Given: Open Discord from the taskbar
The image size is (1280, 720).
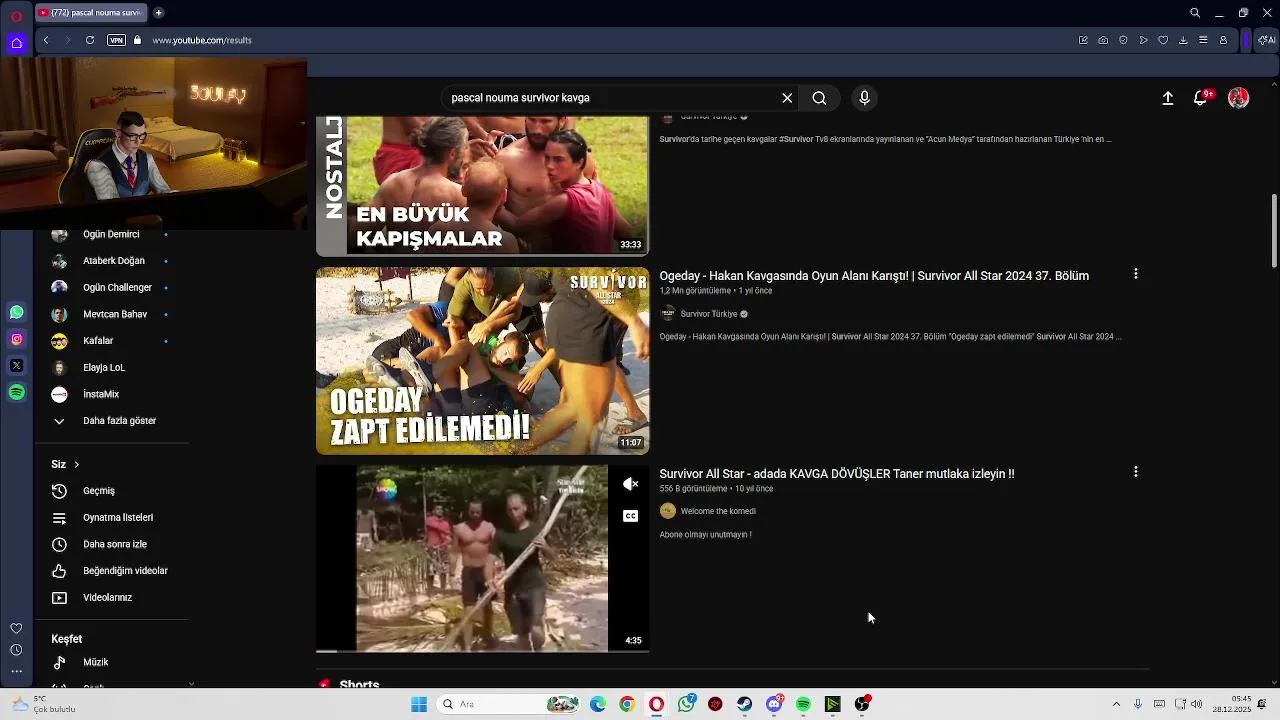Looking at the screenshot, I should pyautogui.click(x=774, y=704).
